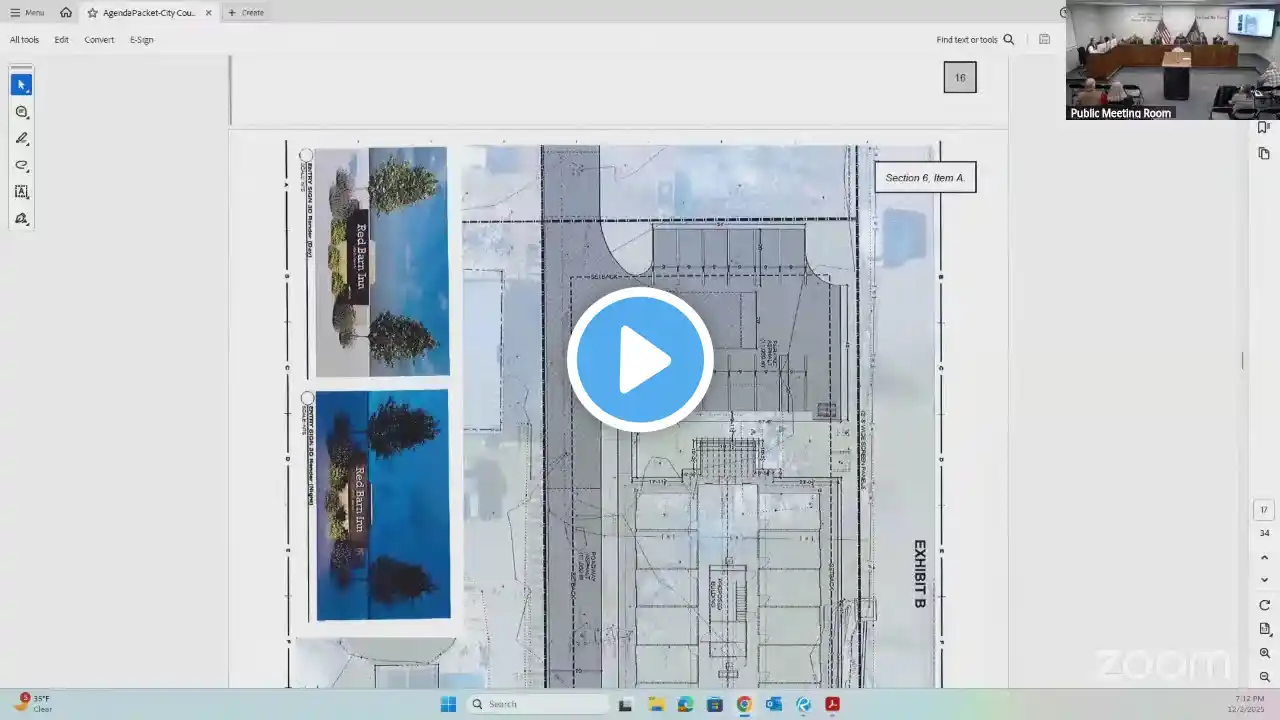Open the Menu hamburger dropdown
The width and height of the screenshot is (1280, 720).
27,12
